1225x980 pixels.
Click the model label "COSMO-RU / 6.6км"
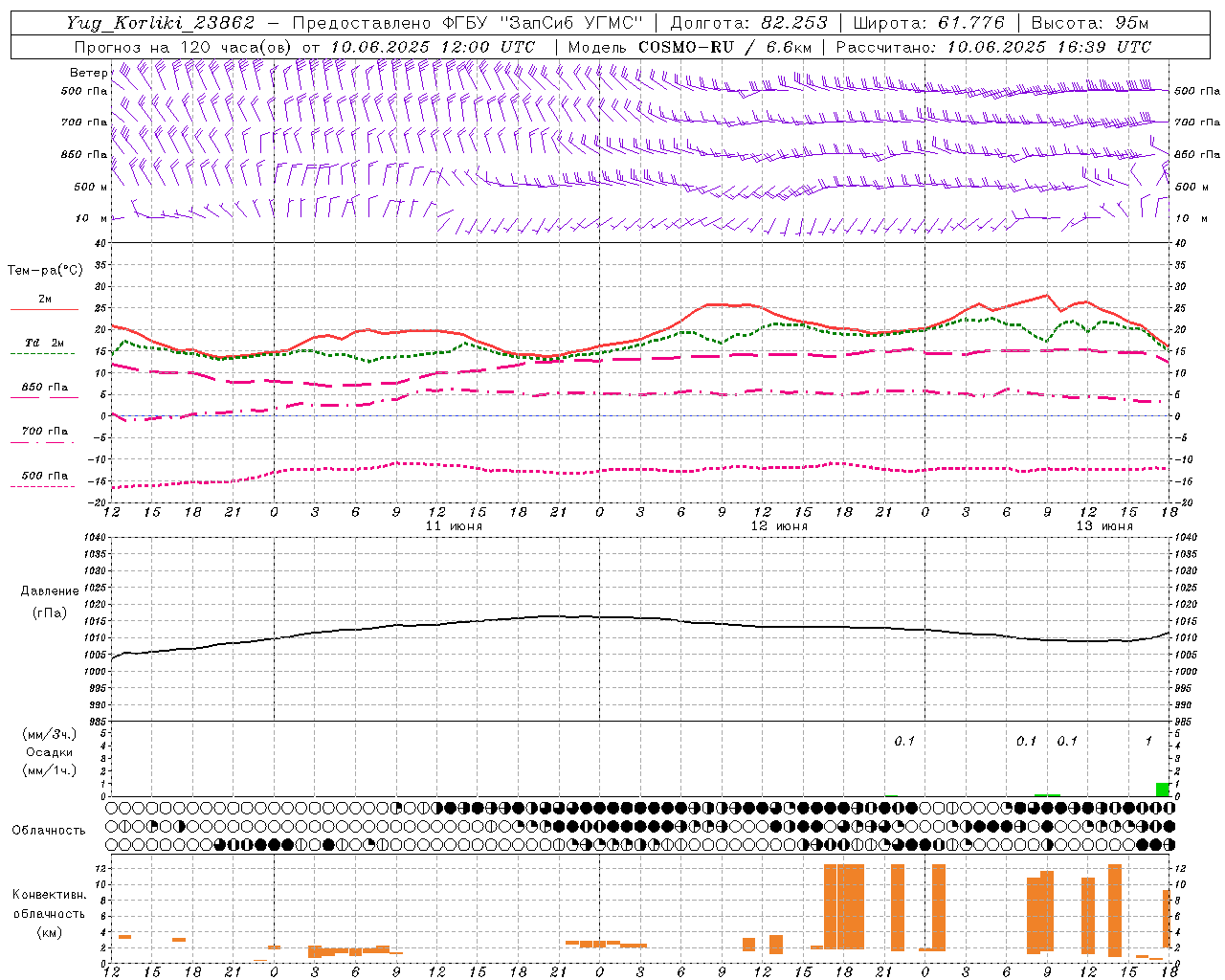pyautogui.click(x=725, y=47)
